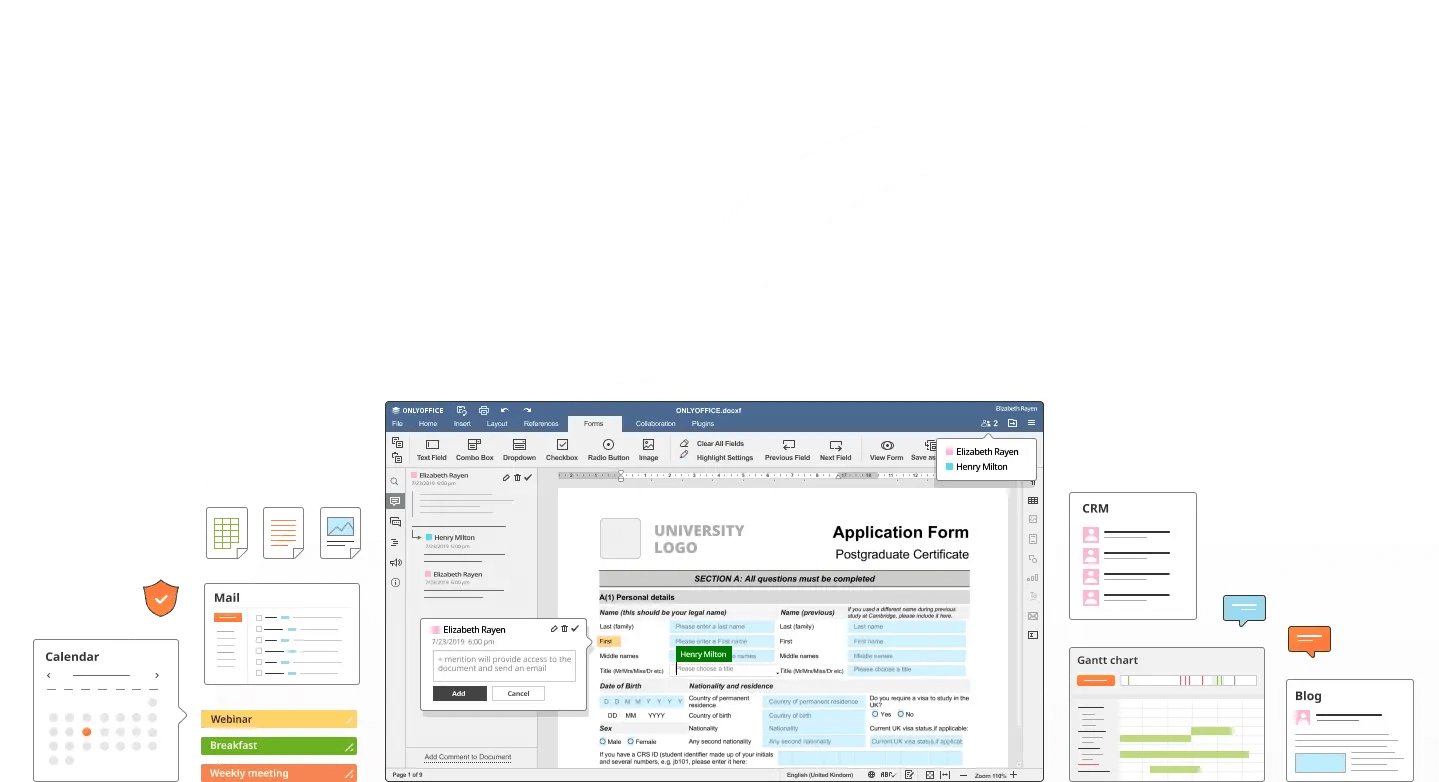Click Clear All Fields

712,443
